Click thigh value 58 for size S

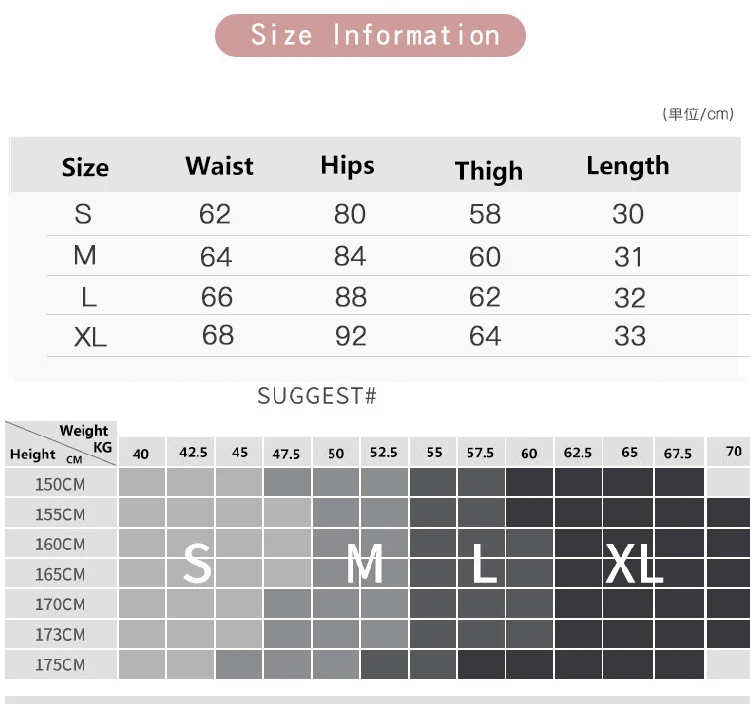coord(485,214)
